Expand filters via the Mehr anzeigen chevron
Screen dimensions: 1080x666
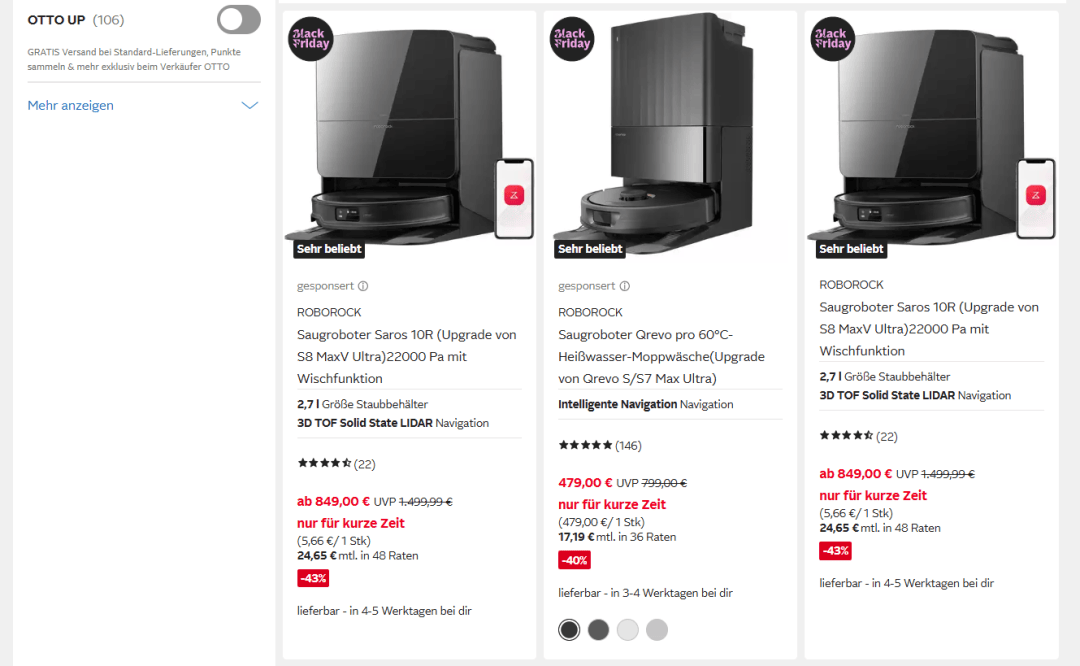point(250,106)
